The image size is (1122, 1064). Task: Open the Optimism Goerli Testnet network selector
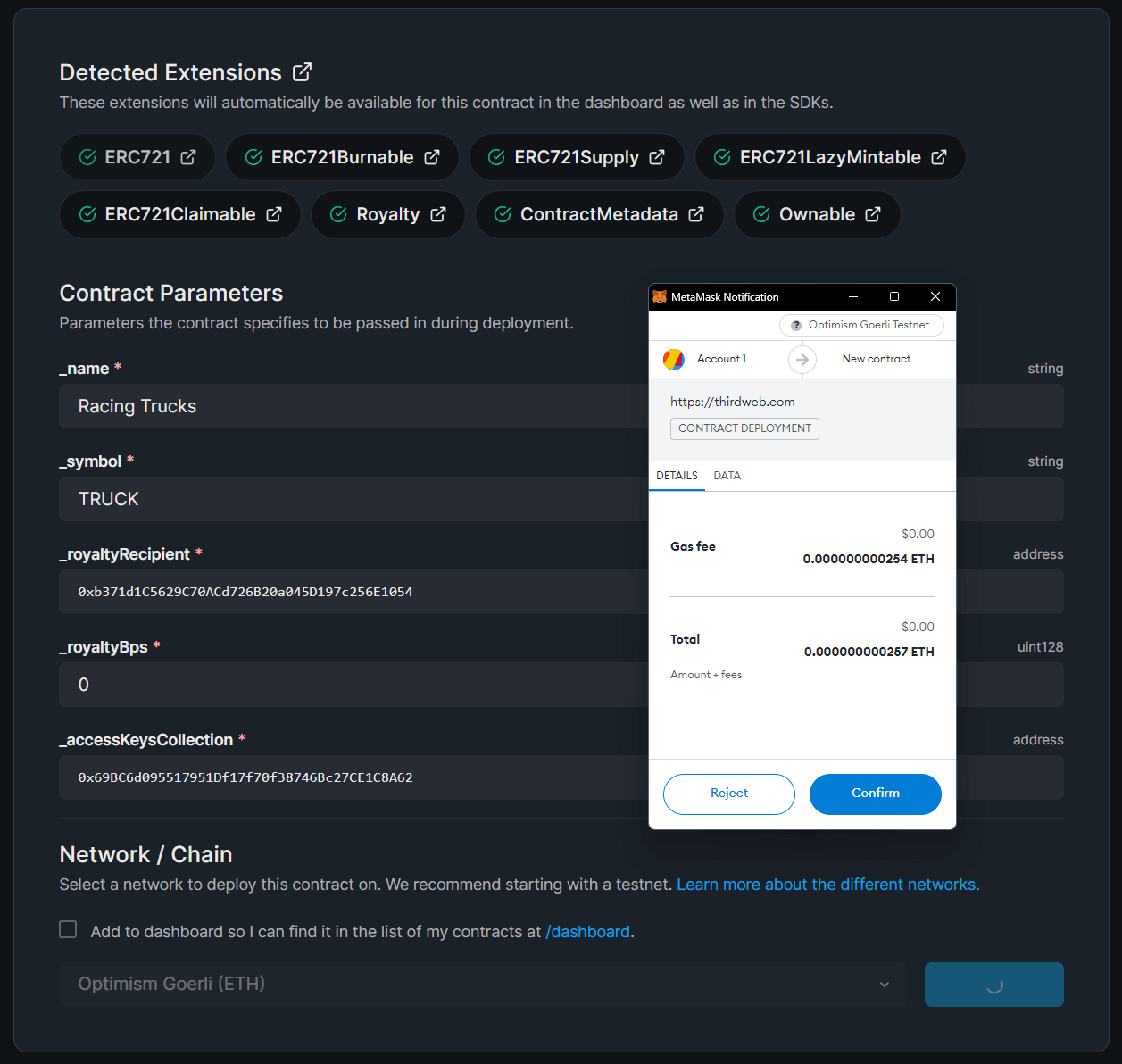pyautogui.click(x=861, y=325)
